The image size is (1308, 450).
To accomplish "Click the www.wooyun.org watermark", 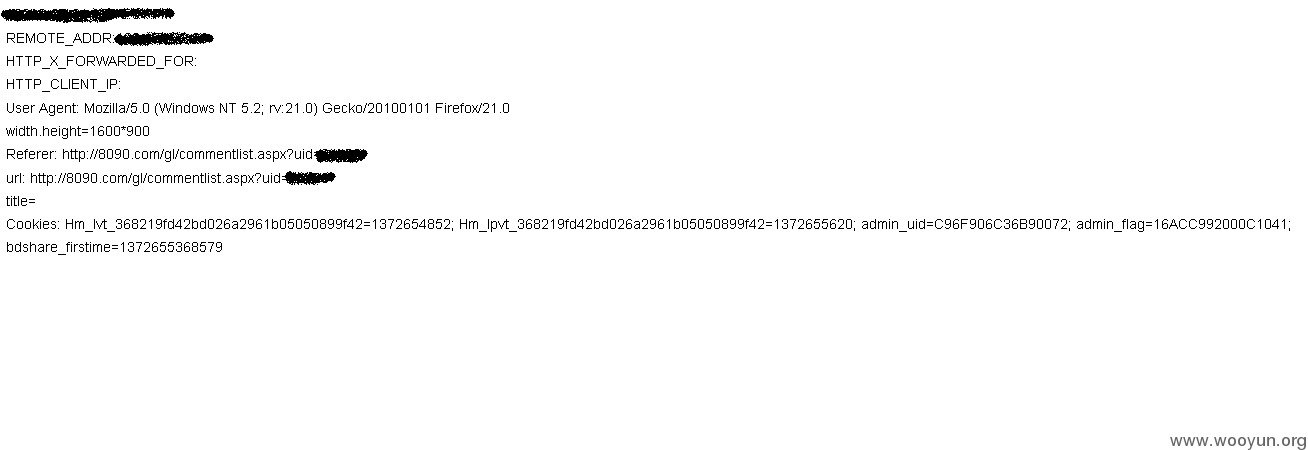I will (1238, 441).
